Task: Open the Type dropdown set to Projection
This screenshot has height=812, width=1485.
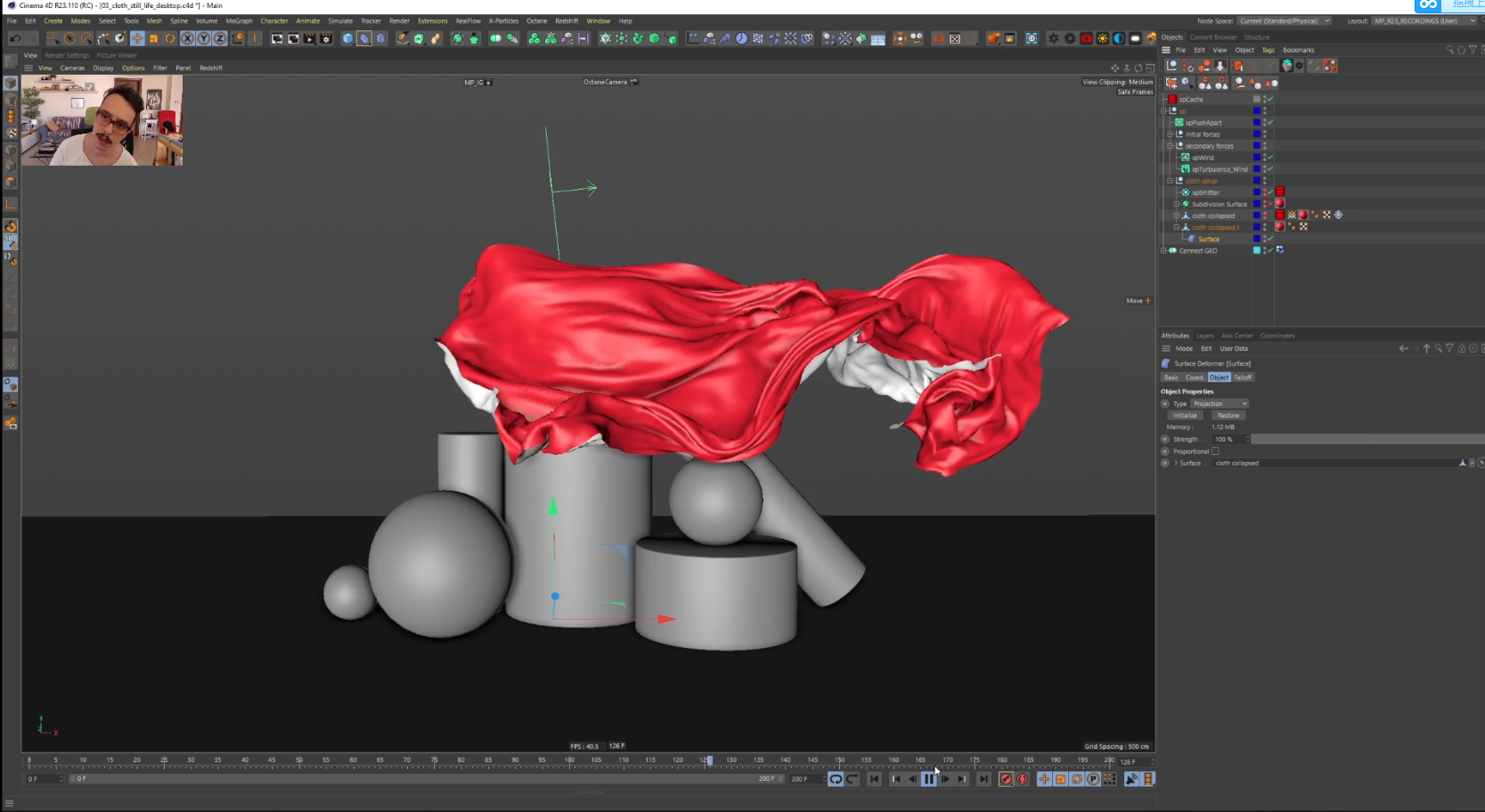Action: pyautogui.click(x=1219, y=403)
